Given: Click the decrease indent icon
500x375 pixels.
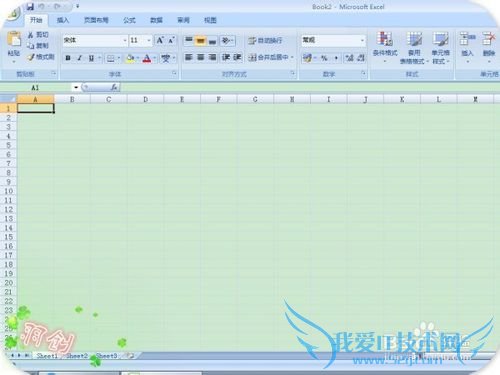Looking at the screenshot, I should 226,57.
